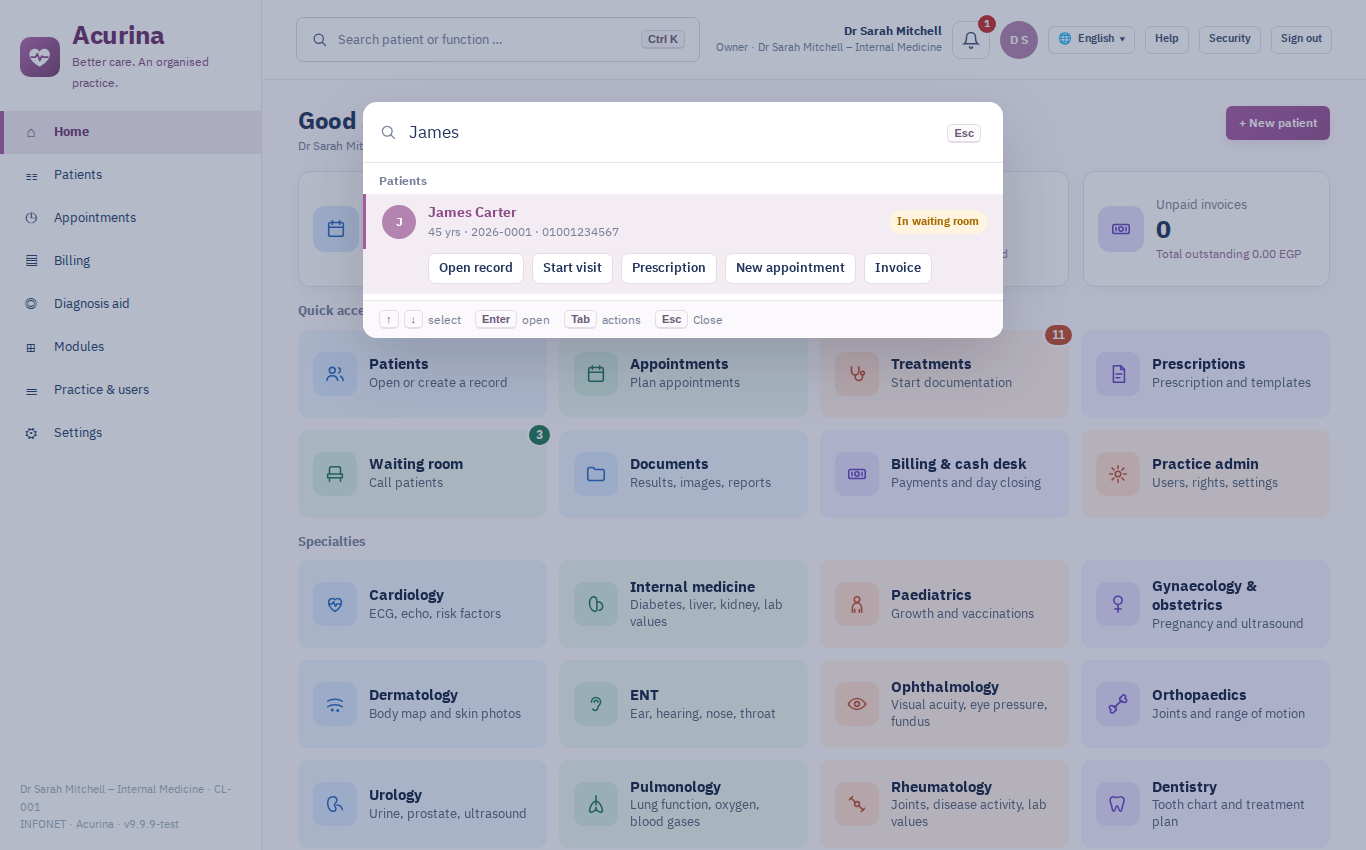Click Open record for James Carter
The image size is (1366, 850).
[476, 268]
